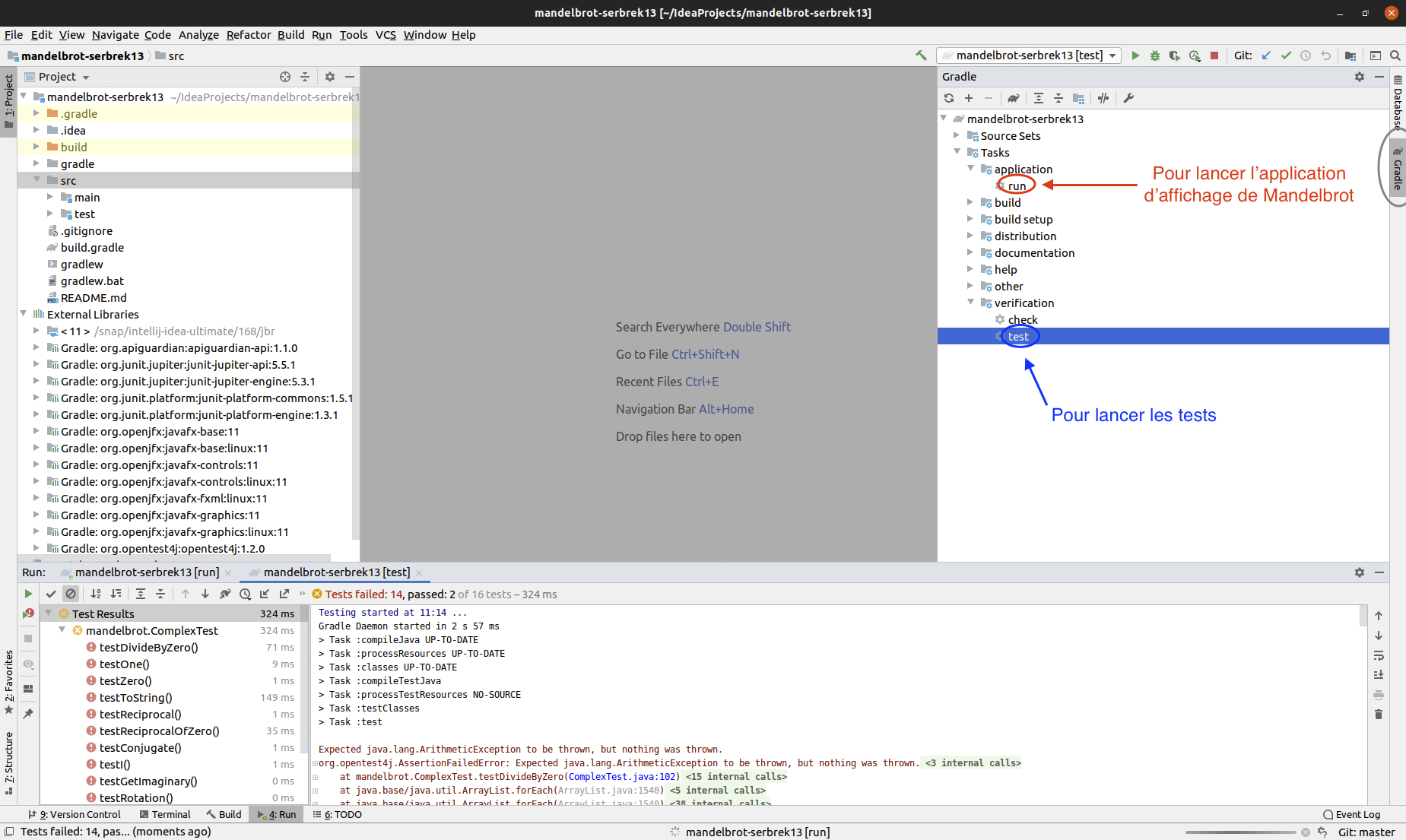Open Gradle panel gear options

tap(1360, 77)
